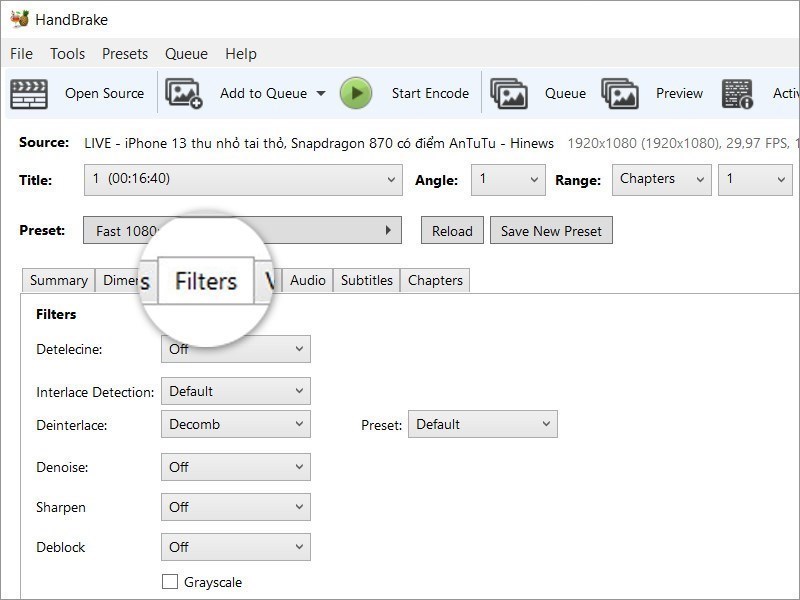Click the Preview toolbar label
Image resolution: width=800 pixels, height=600 pixels.
[x=679, y=93]
